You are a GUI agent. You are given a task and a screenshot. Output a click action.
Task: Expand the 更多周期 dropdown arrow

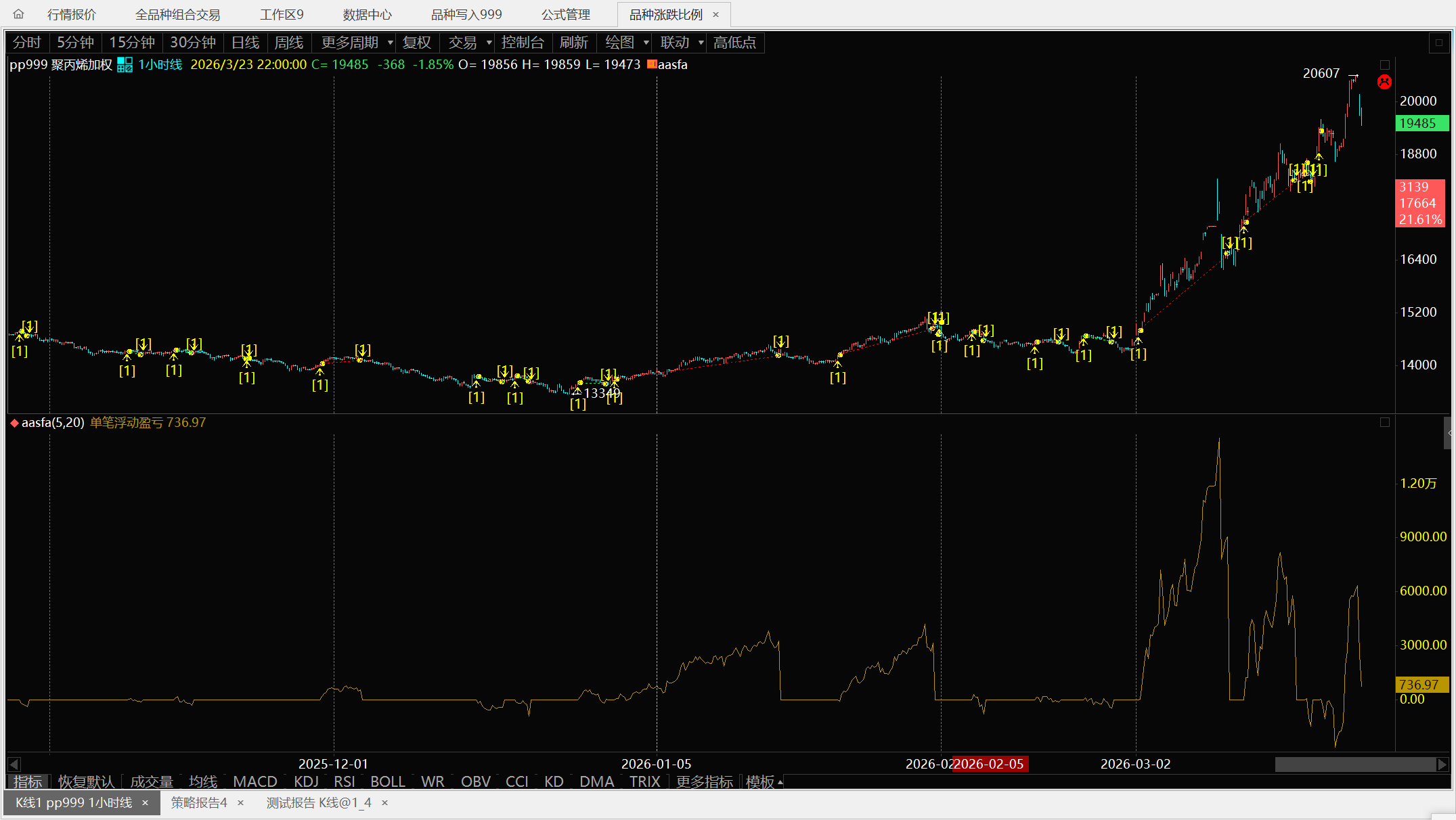[391, 43]
